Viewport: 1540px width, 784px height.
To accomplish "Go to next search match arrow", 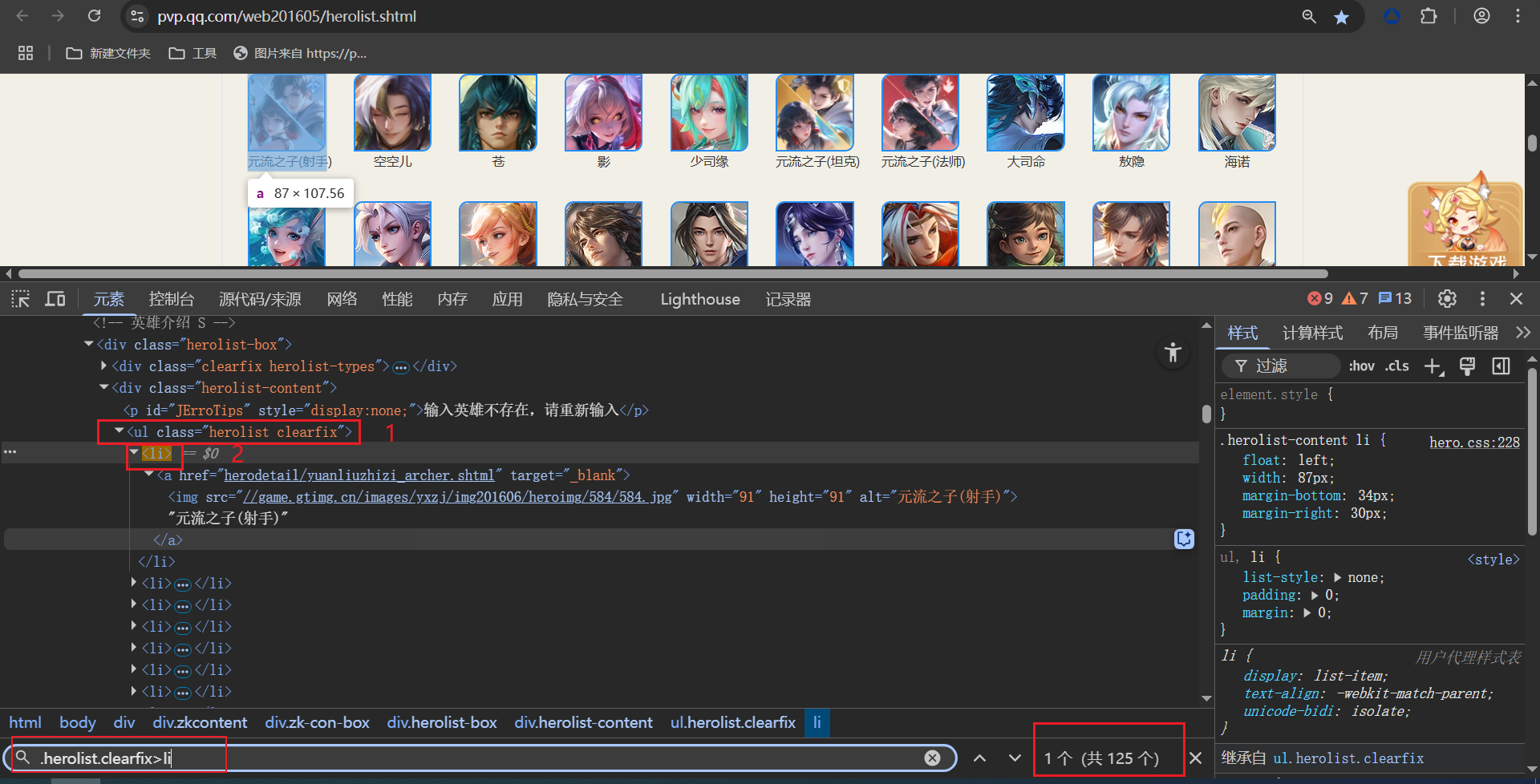I will [x=1015, y=758].
